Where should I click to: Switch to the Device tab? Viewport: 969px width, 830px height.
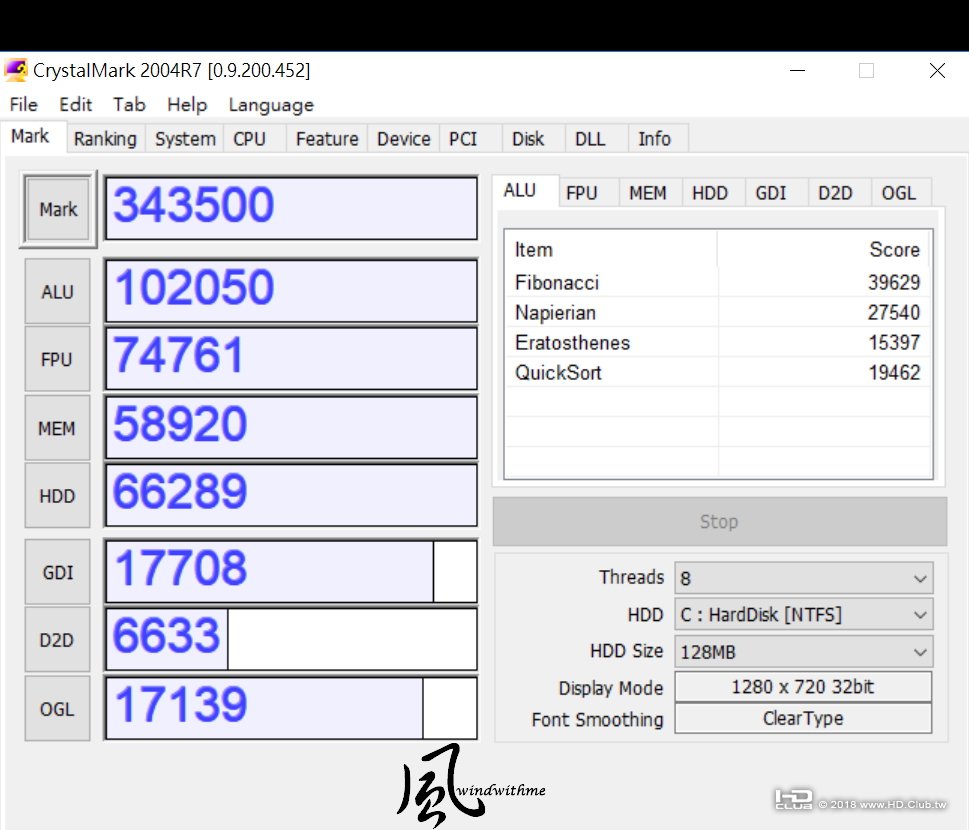pos(404,138)
